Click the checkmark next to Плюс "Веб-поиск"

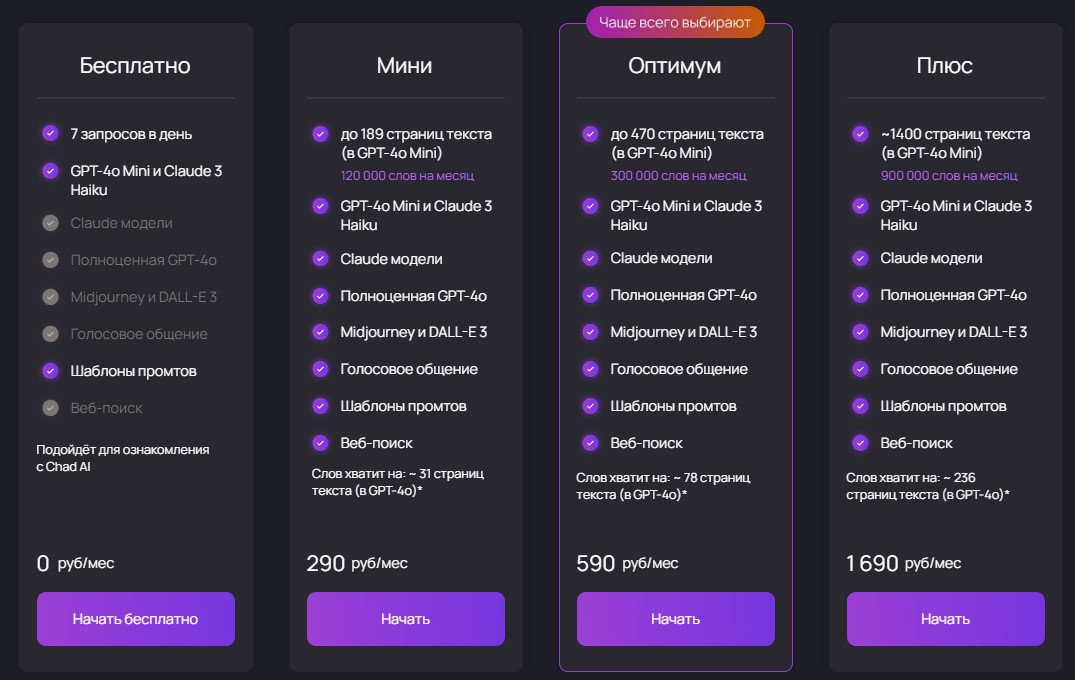(860, 443)
